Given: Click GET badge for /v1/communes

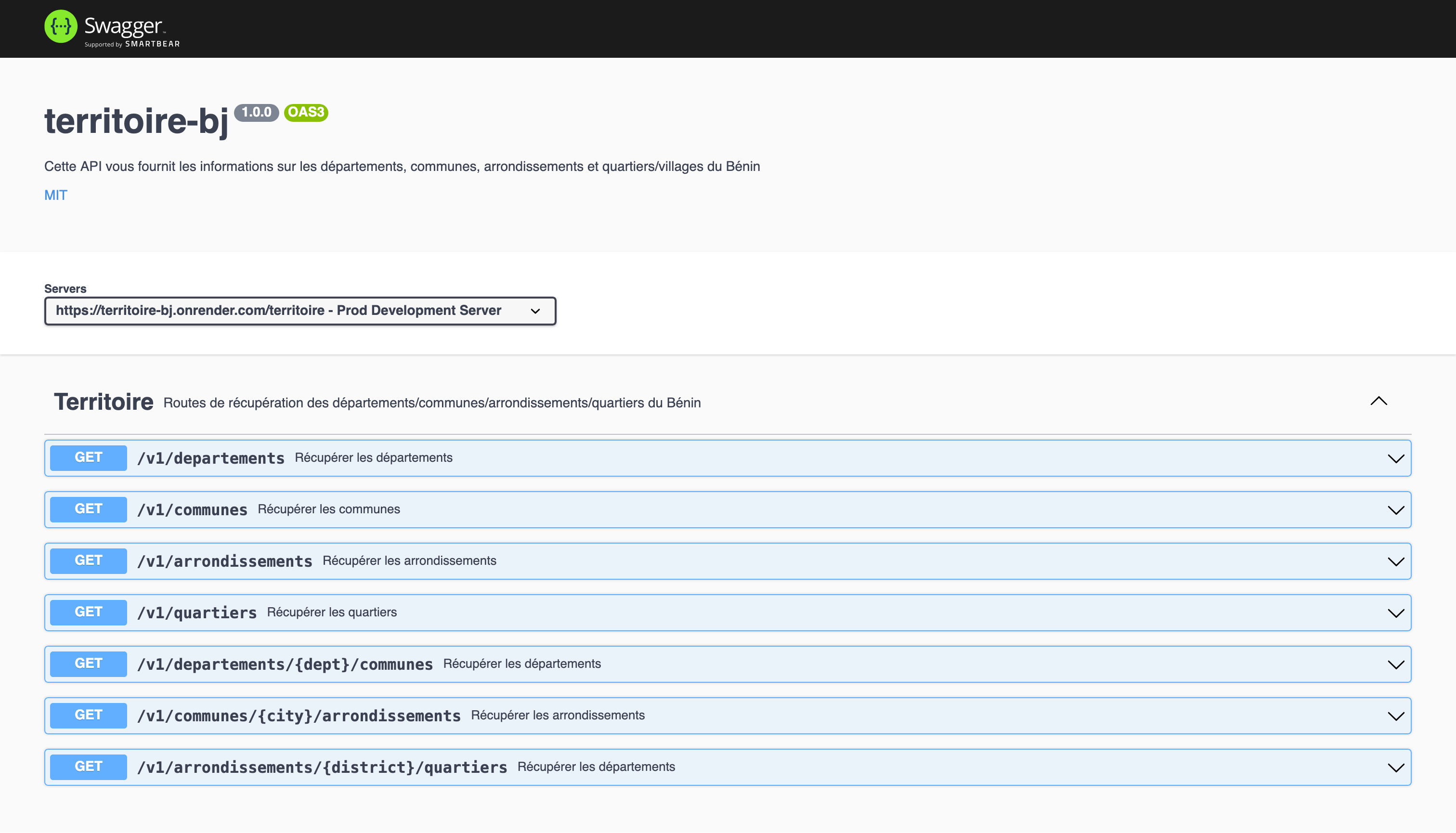Looking at the screenshot, I should (x=88, y=509).
